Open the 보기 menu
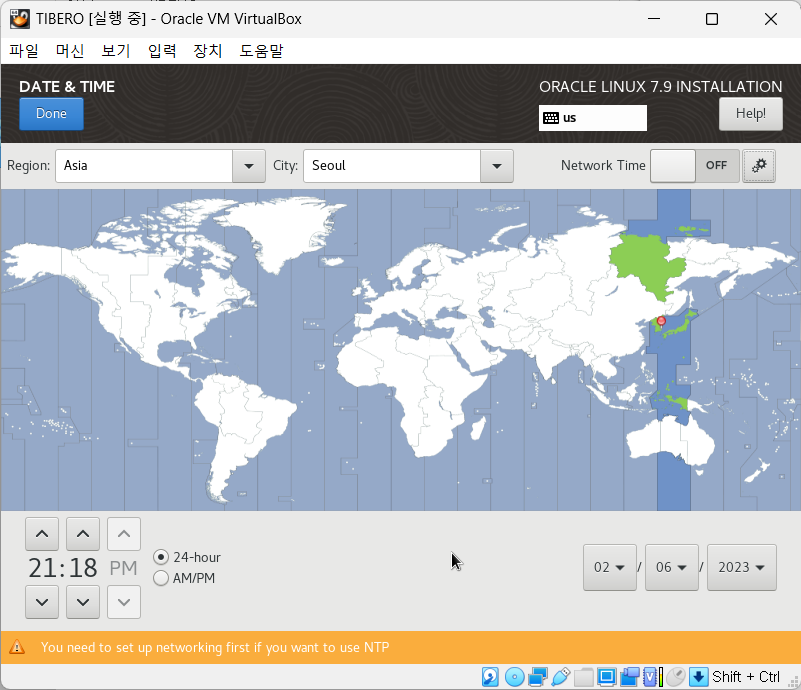This screenshot has width=801, height=690. click(x=116, y=51)
